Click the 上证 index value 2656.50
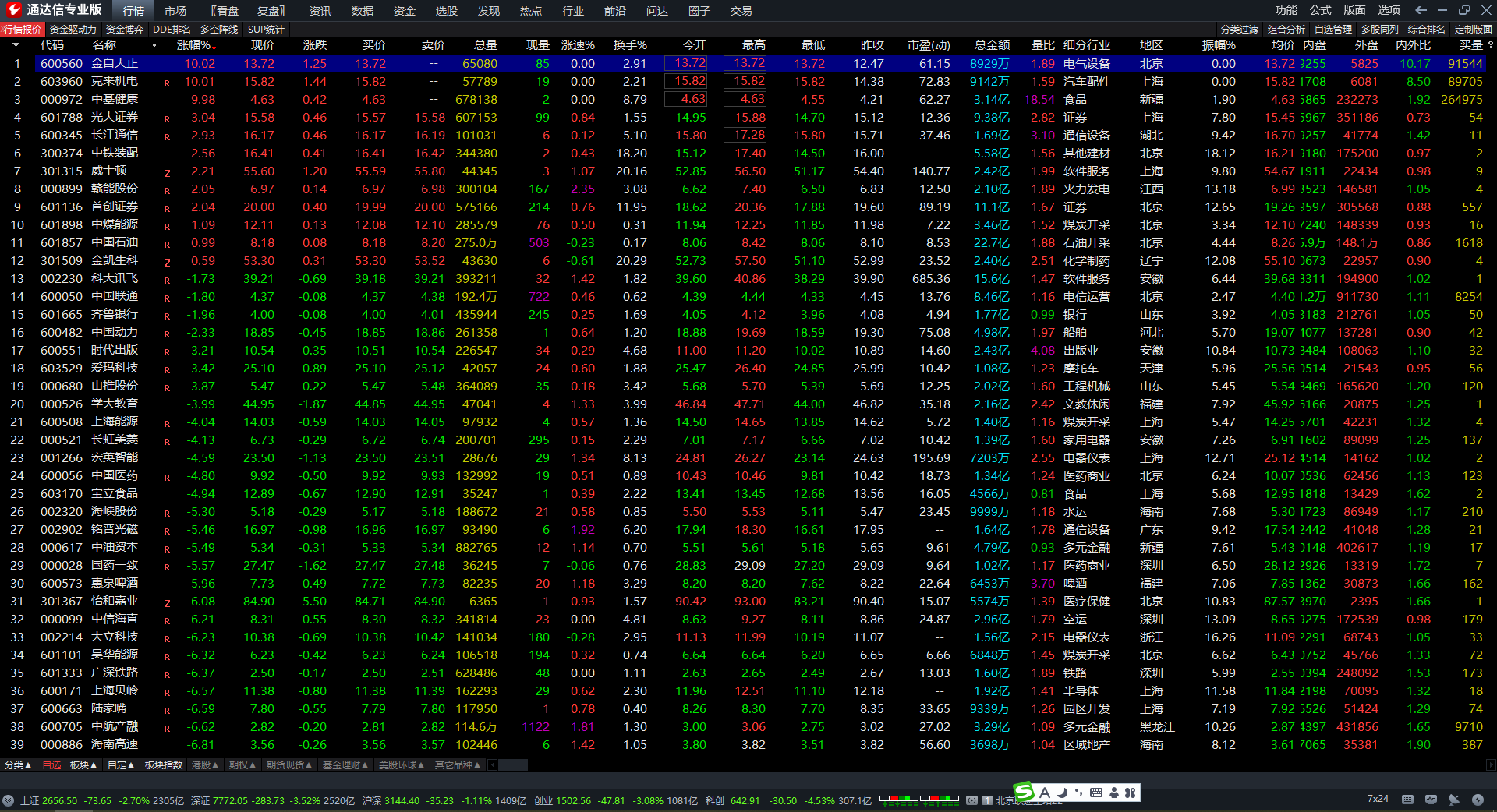 (60, 800)
